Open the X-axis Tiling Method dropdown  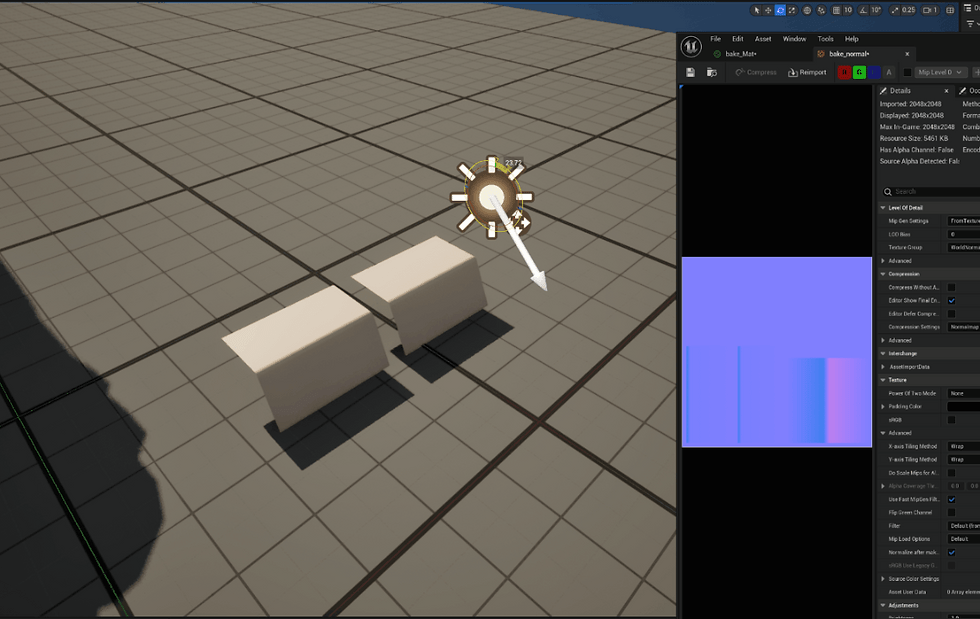pyautogui.click(x=963, y=446)
